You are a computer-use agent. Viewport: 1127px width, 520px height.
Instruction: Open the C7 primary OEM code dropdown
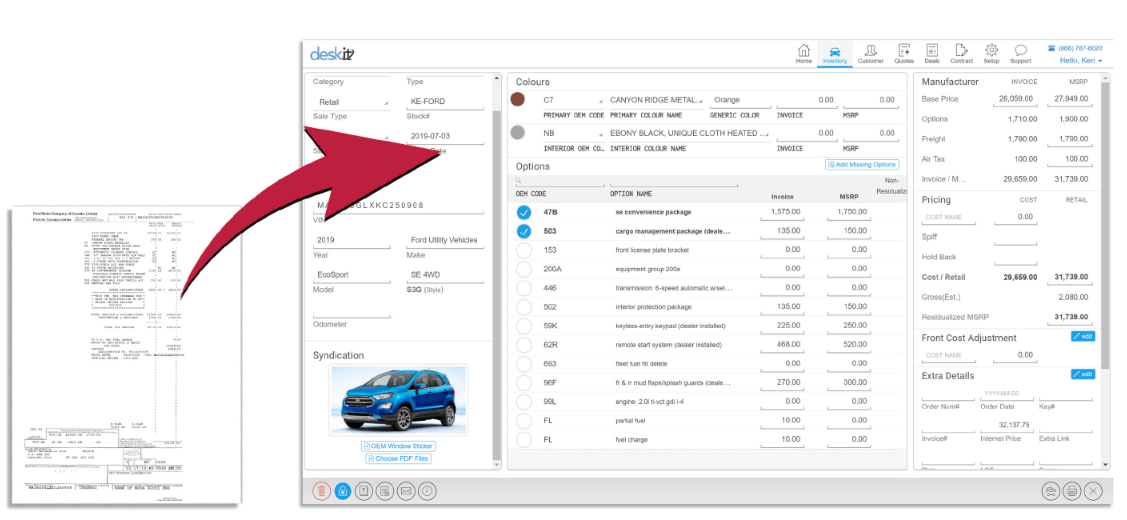(572, 100)
